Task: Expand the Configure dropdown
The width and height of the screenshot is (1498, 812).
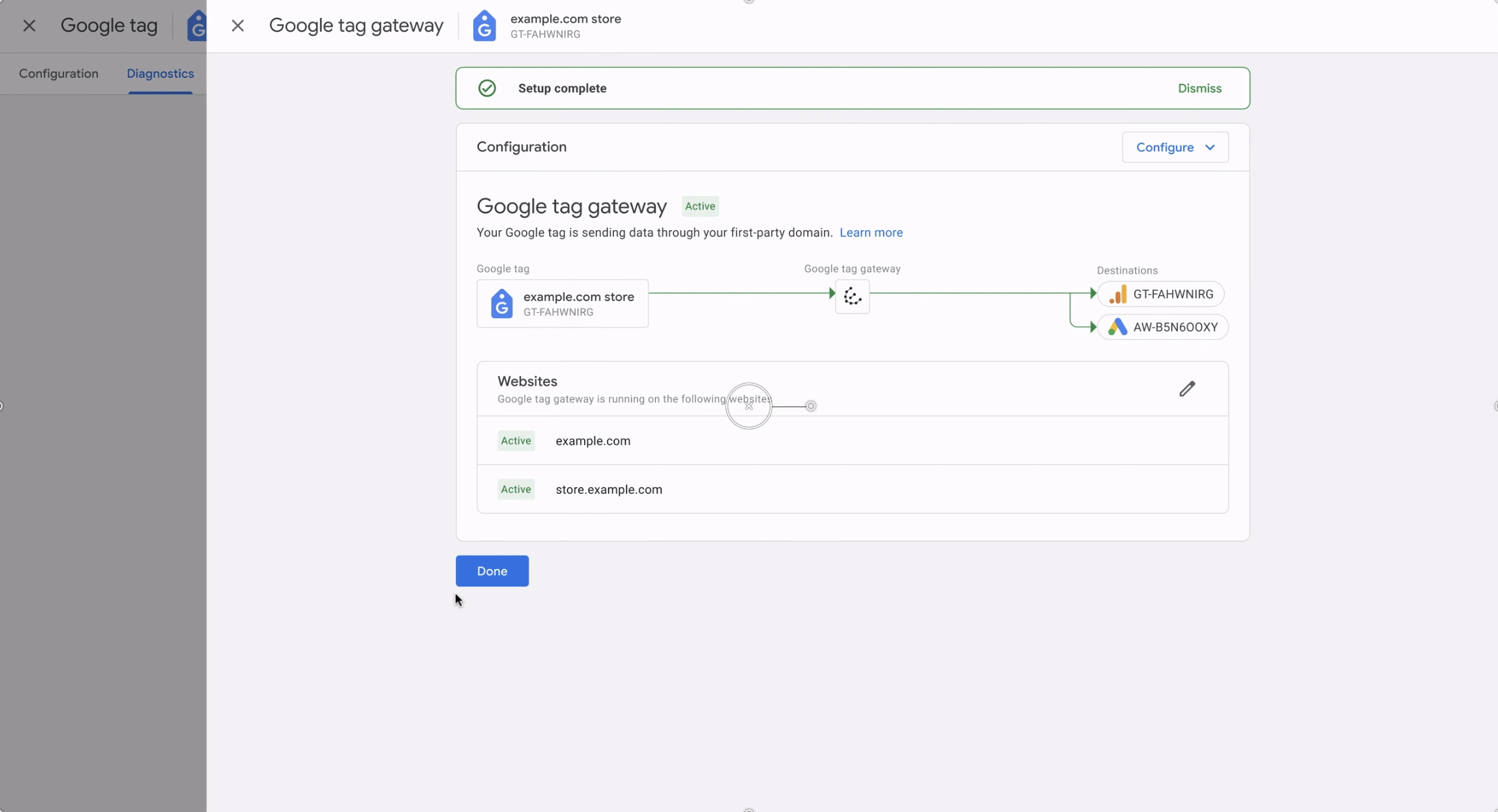Action: [1175, 147]
